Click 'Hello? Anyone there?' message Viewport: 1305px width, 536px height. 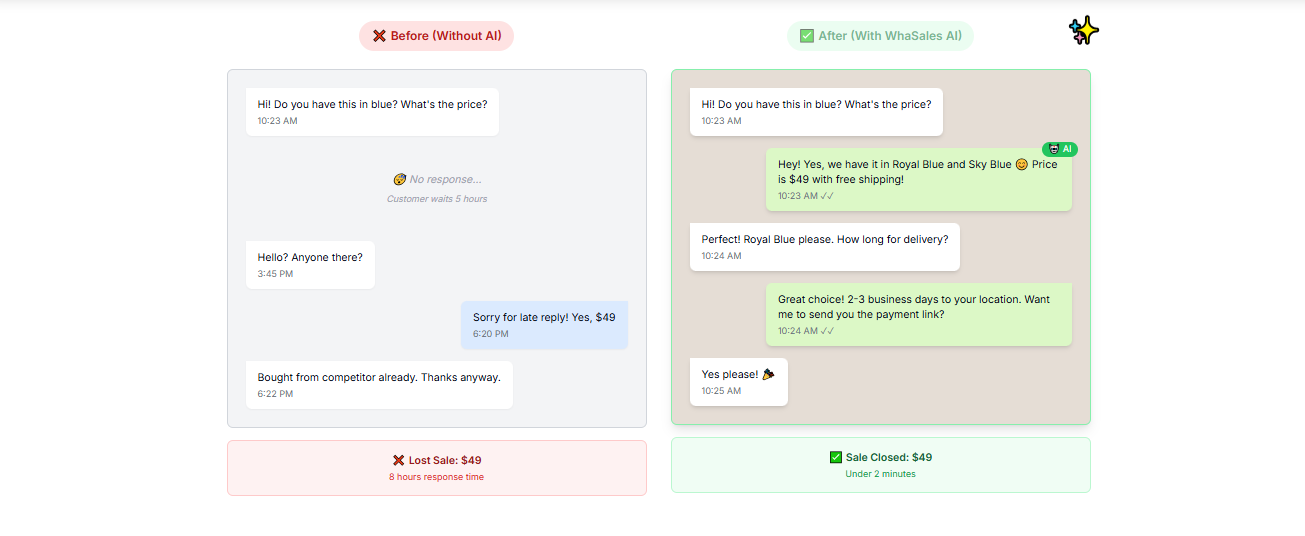310,265
